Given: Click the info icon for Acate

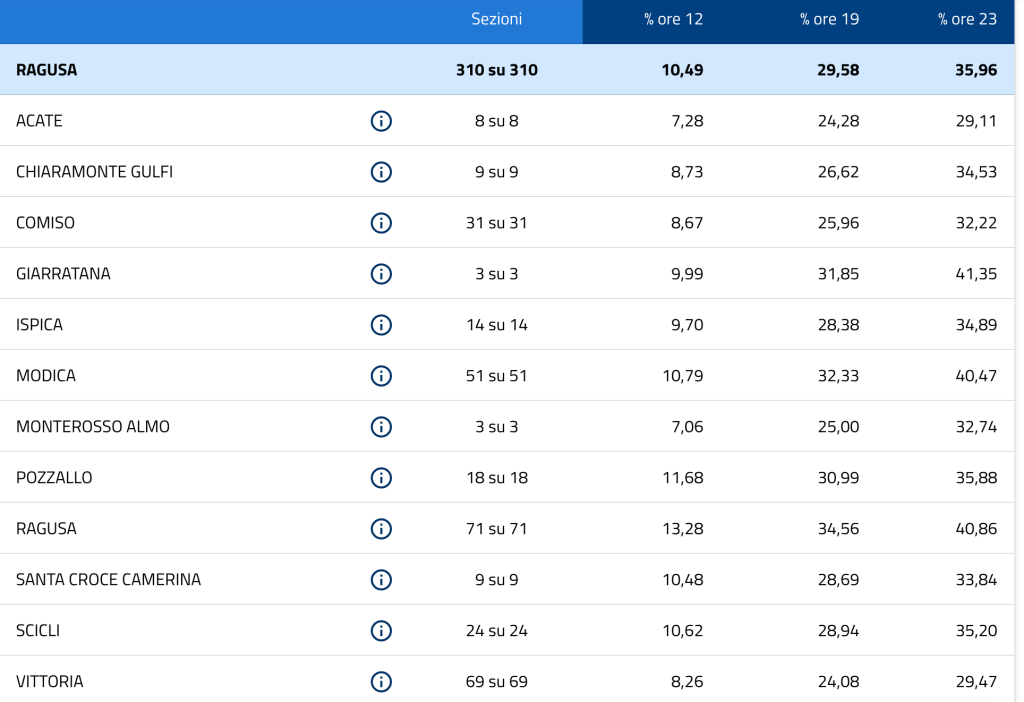Looking at the screenshot, I should (381, 121).
